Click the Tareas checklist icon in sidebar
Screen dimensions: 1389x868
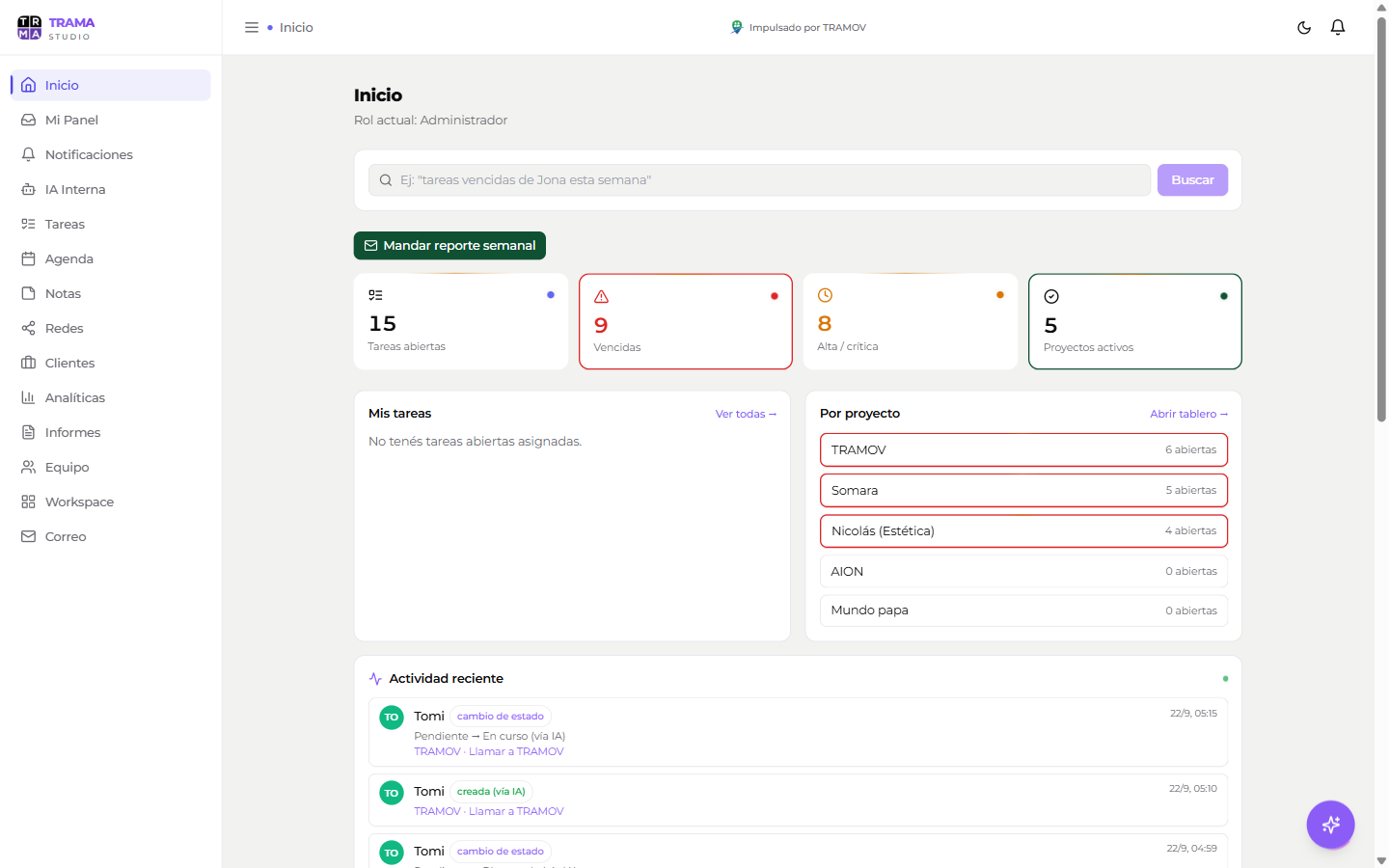coord(29,224)
